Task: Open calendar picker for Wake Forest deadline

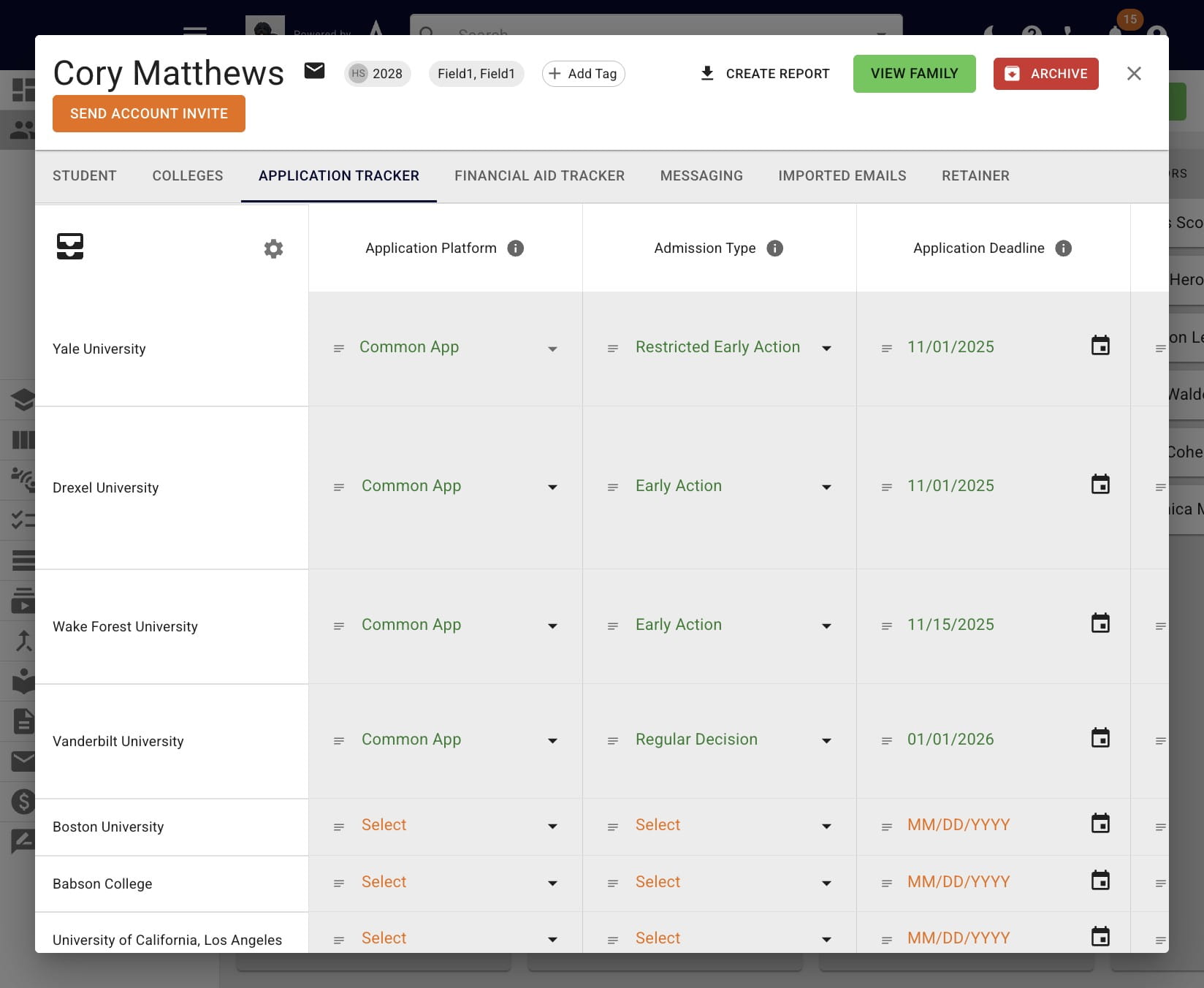Action: (x=1100, y=623)
